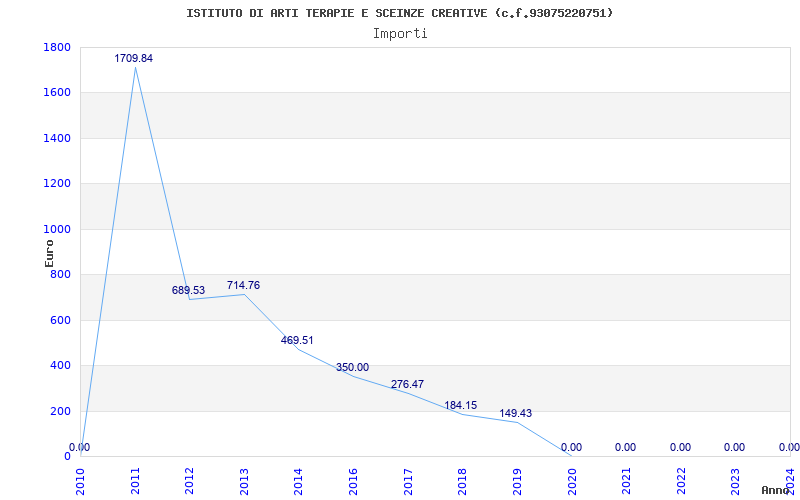Select the 2013 year label on x-axis
Screen dimensions: 800x500
244,481
